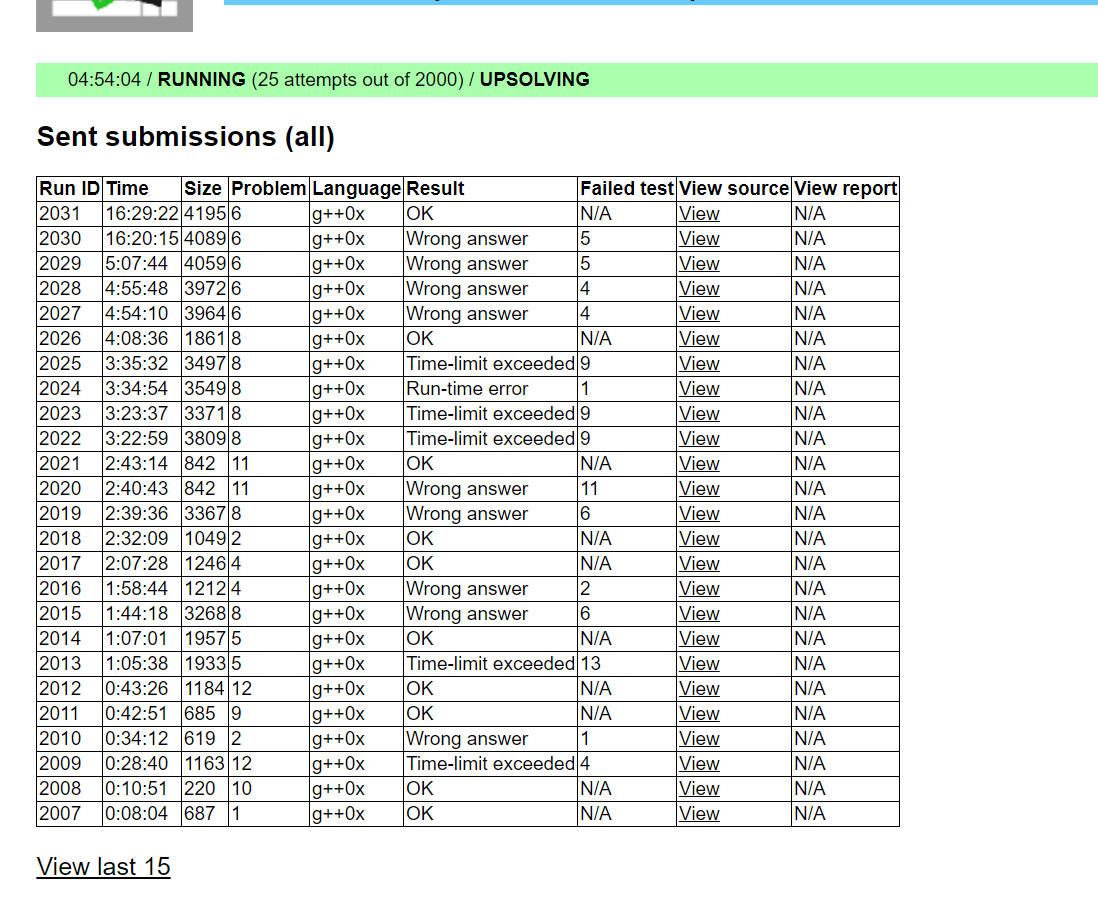The width and height of the screenshot is (1098, 908).
Task: View source of run 2016
Action: point(699,589)
